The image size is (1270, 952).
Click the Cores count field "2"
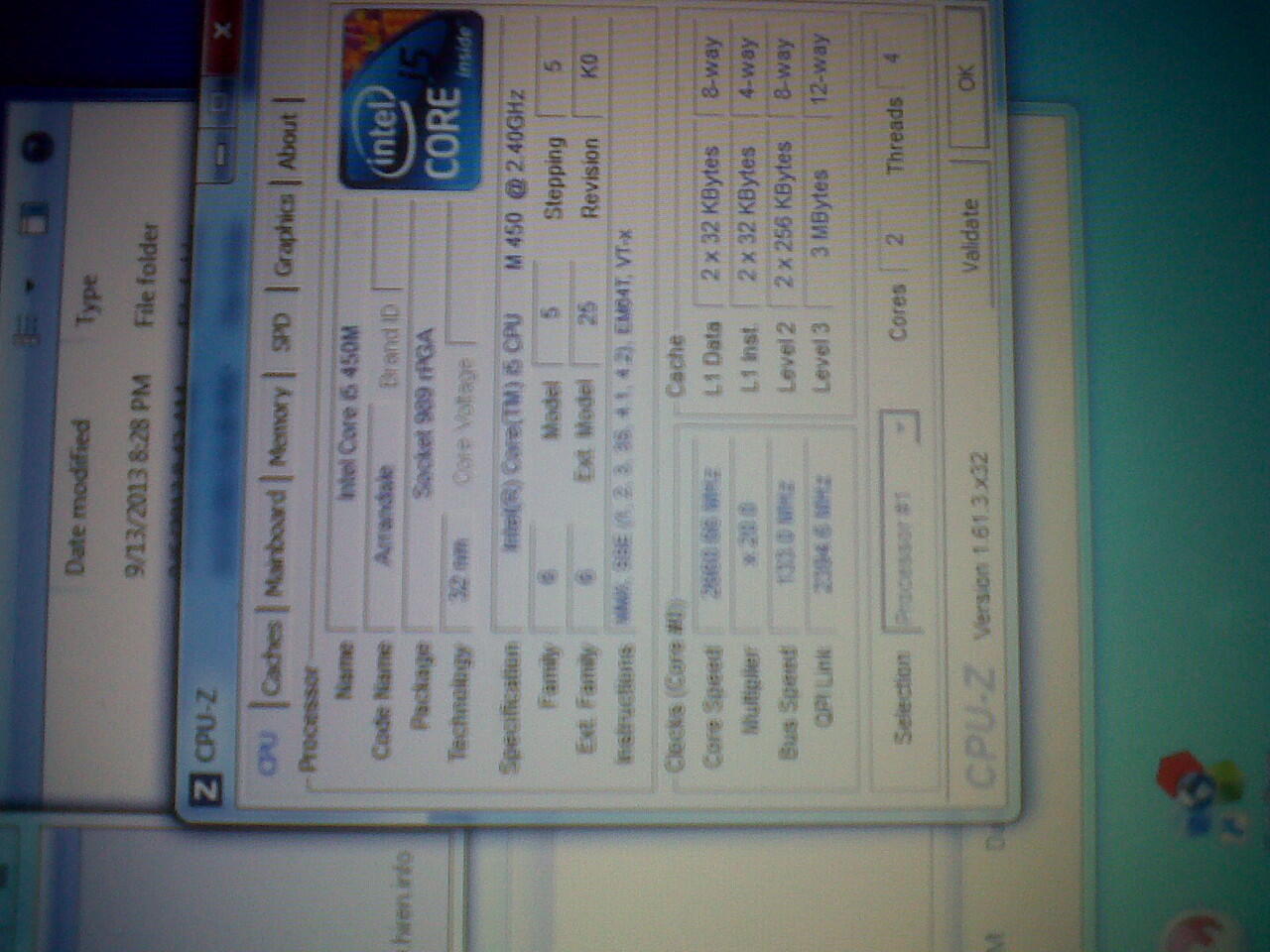[895, 240]
